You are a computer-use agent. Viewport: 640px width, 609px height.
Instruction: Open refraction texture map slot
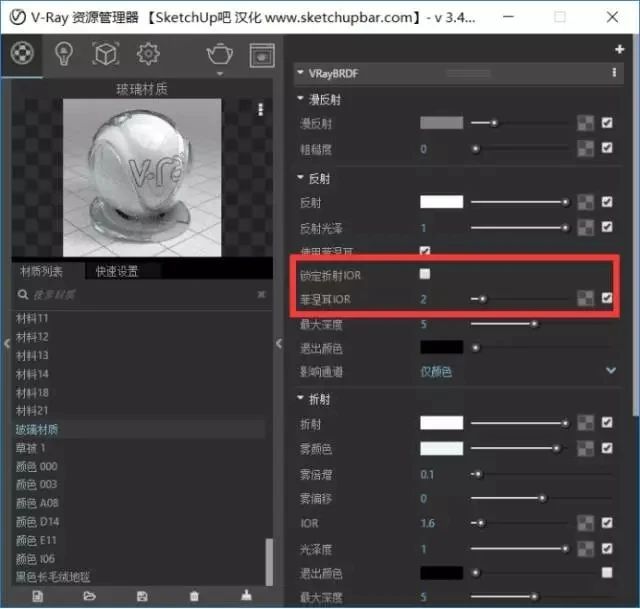[585, 423]
